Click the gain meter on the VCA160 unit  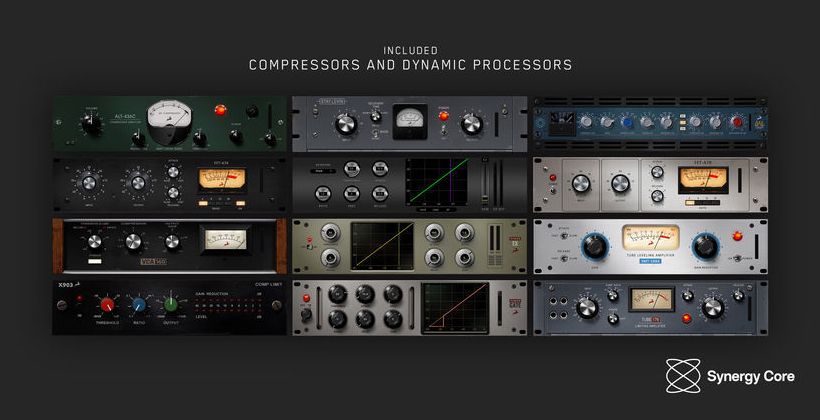pos(226,239)
